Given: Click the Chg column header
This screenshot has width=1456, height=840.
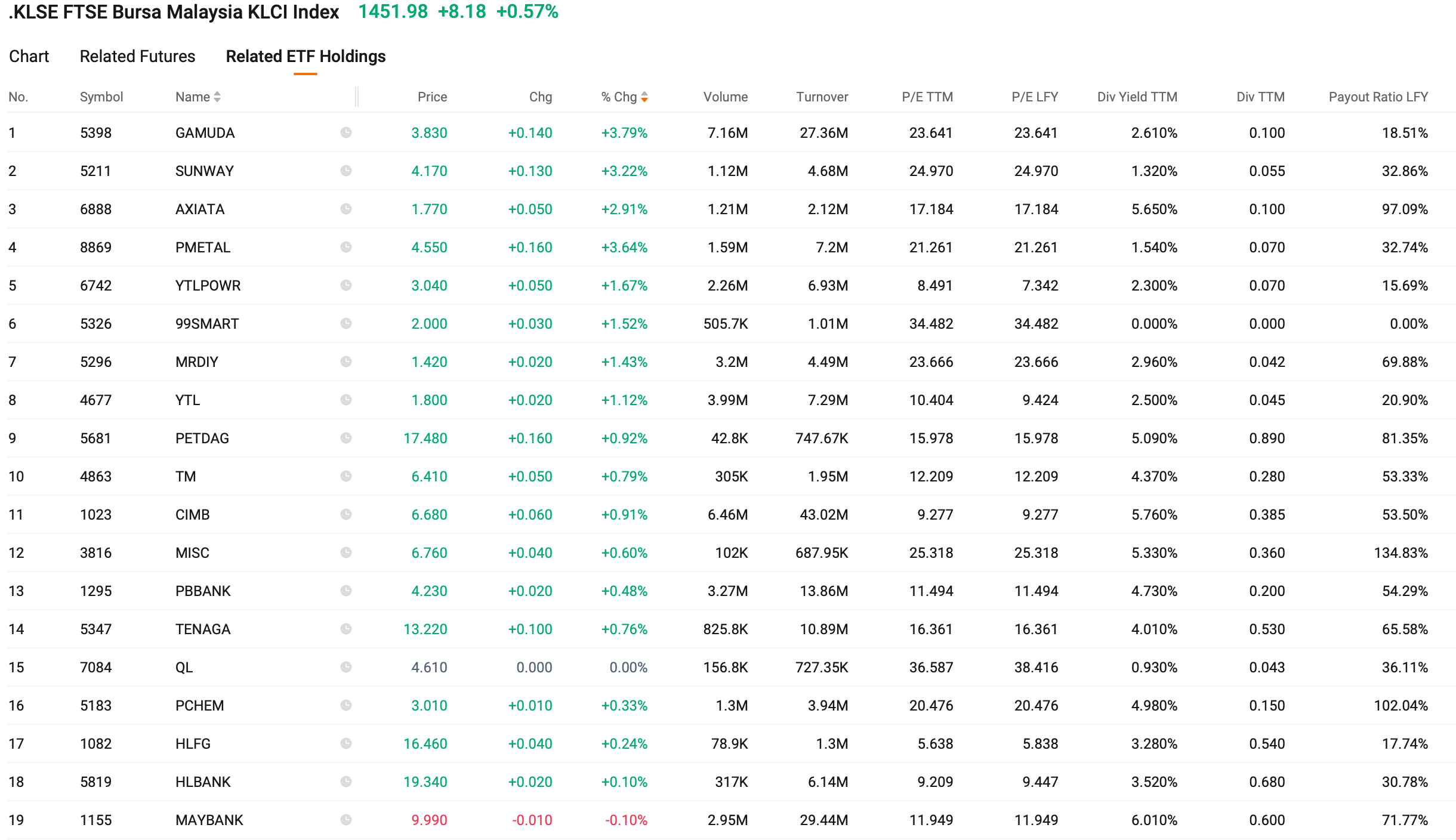Looking at the screenshot, I should tap(541, 97).
